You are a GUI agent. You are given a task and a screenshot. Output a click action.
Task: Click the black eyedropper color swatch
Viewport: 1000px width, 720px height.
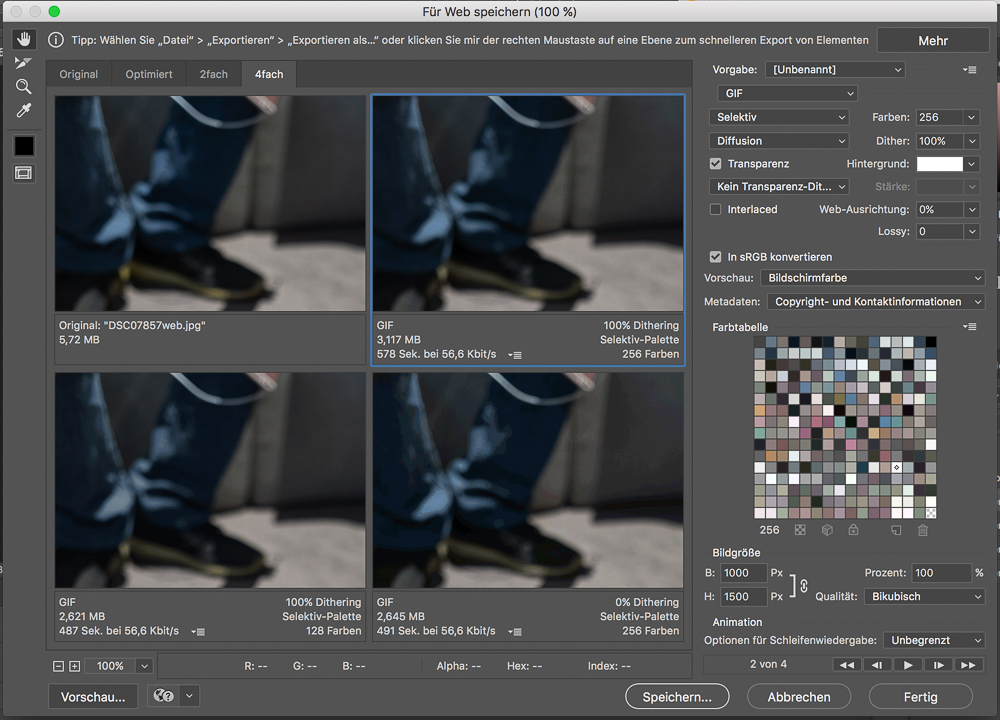point(24,146)
